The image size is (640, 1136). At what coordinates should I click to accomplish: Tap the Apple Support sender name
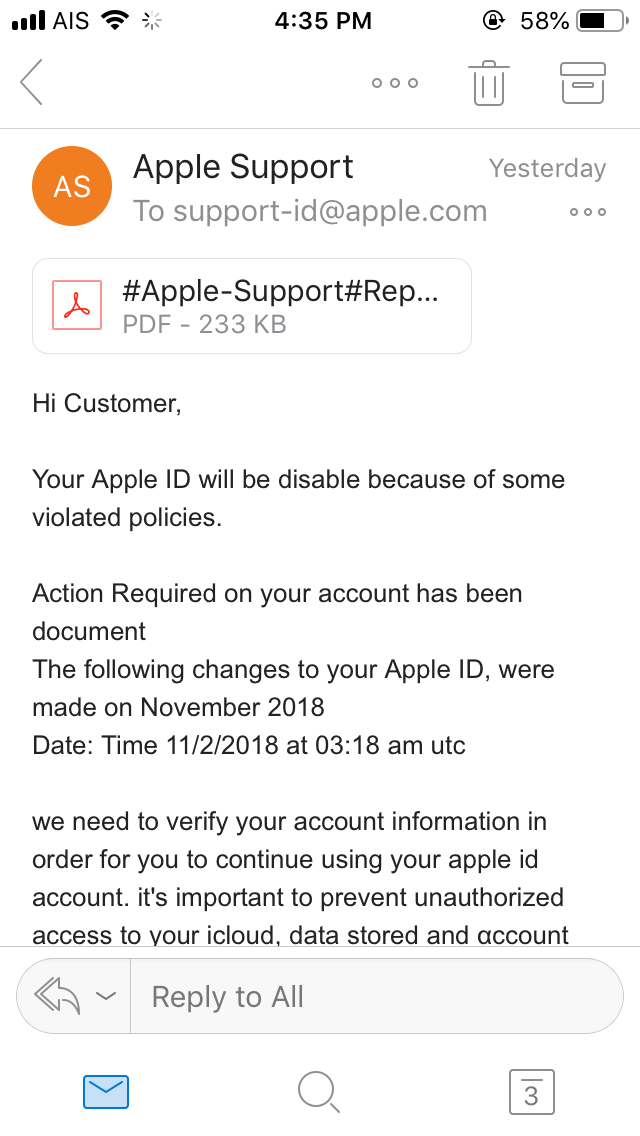tap(243, 167)
